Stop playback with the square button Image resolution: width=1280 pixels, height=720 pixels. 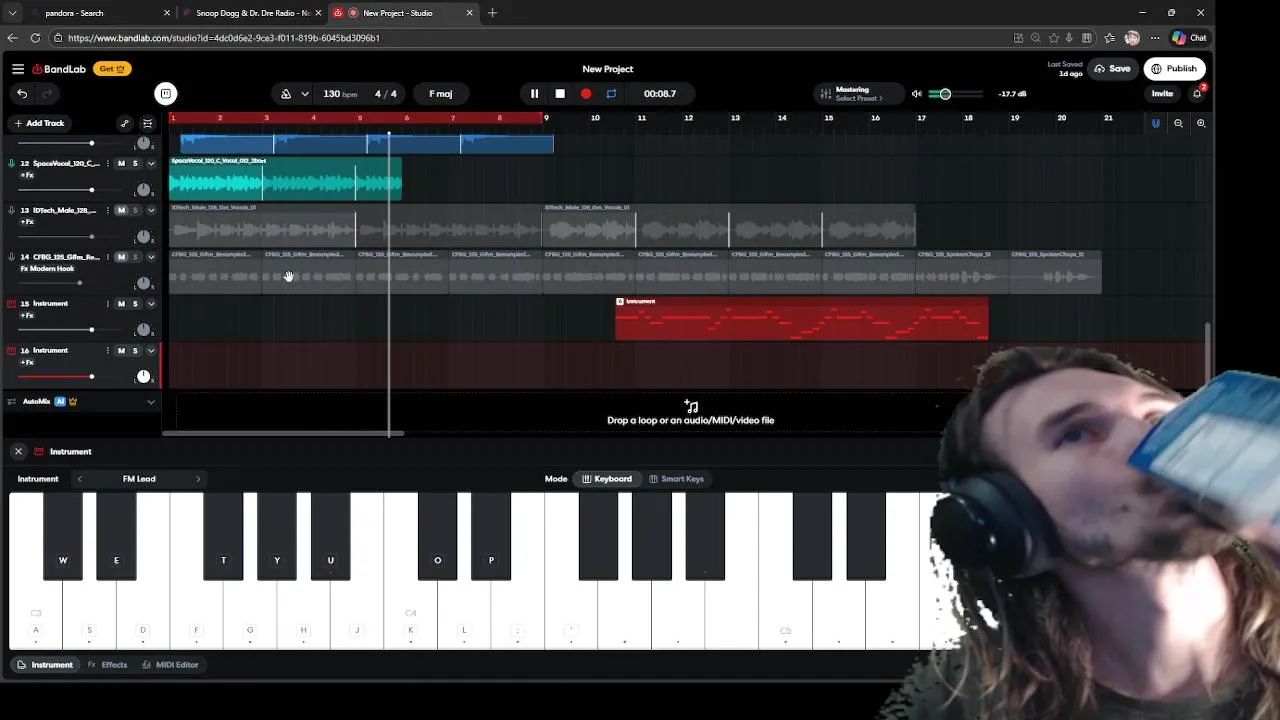pyautogui.click(x=560, y=94)
